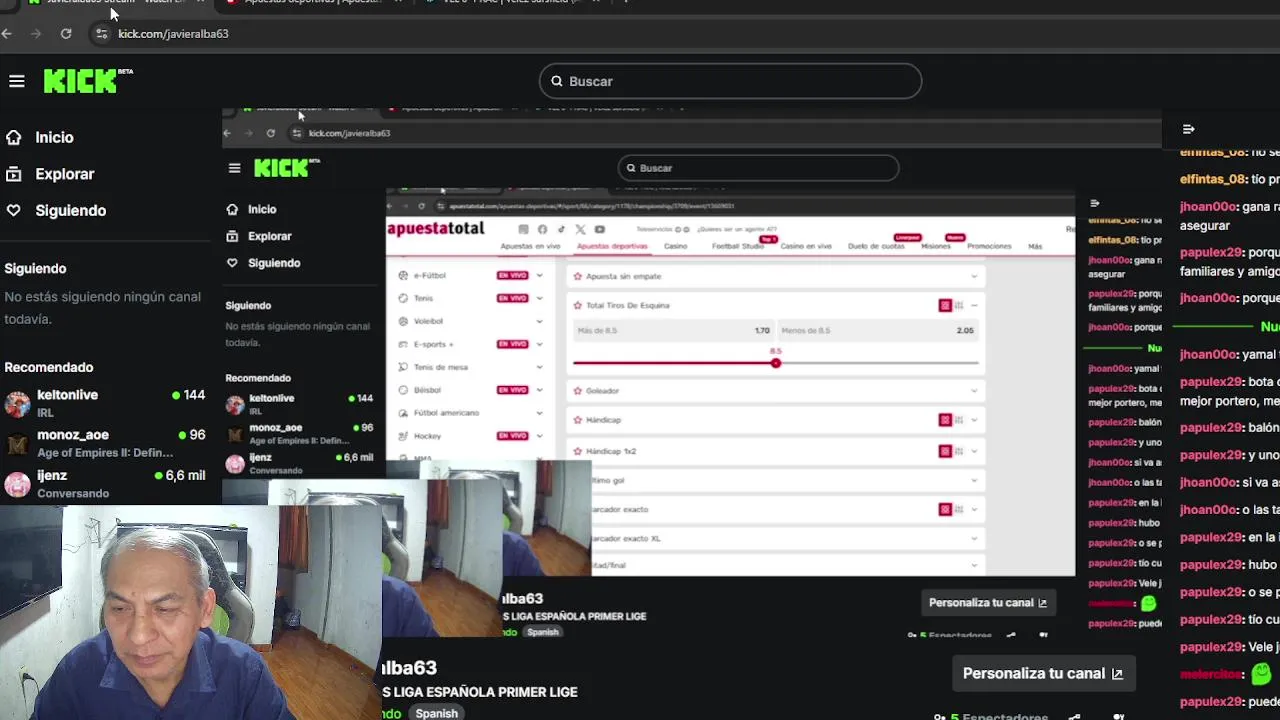
Task: Click keltonlive avatar in outer Recomendado list
Action: (x=17, y=403)
